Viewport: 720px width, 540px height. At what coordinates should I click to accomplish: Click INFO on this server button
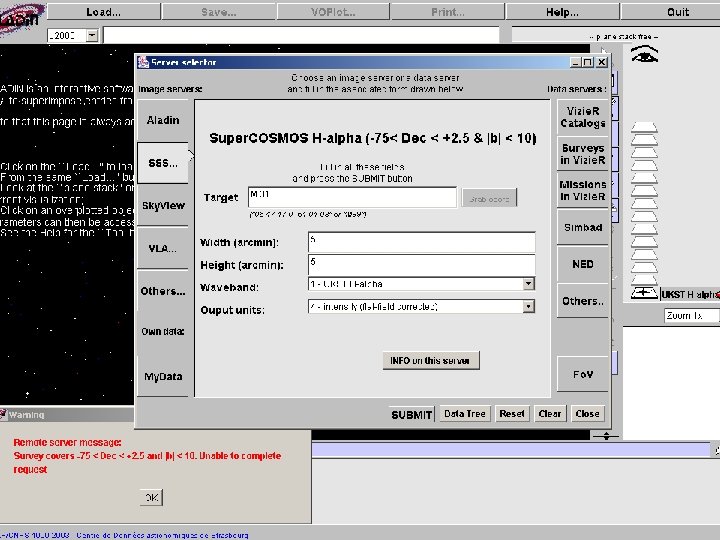pos(431,360)
